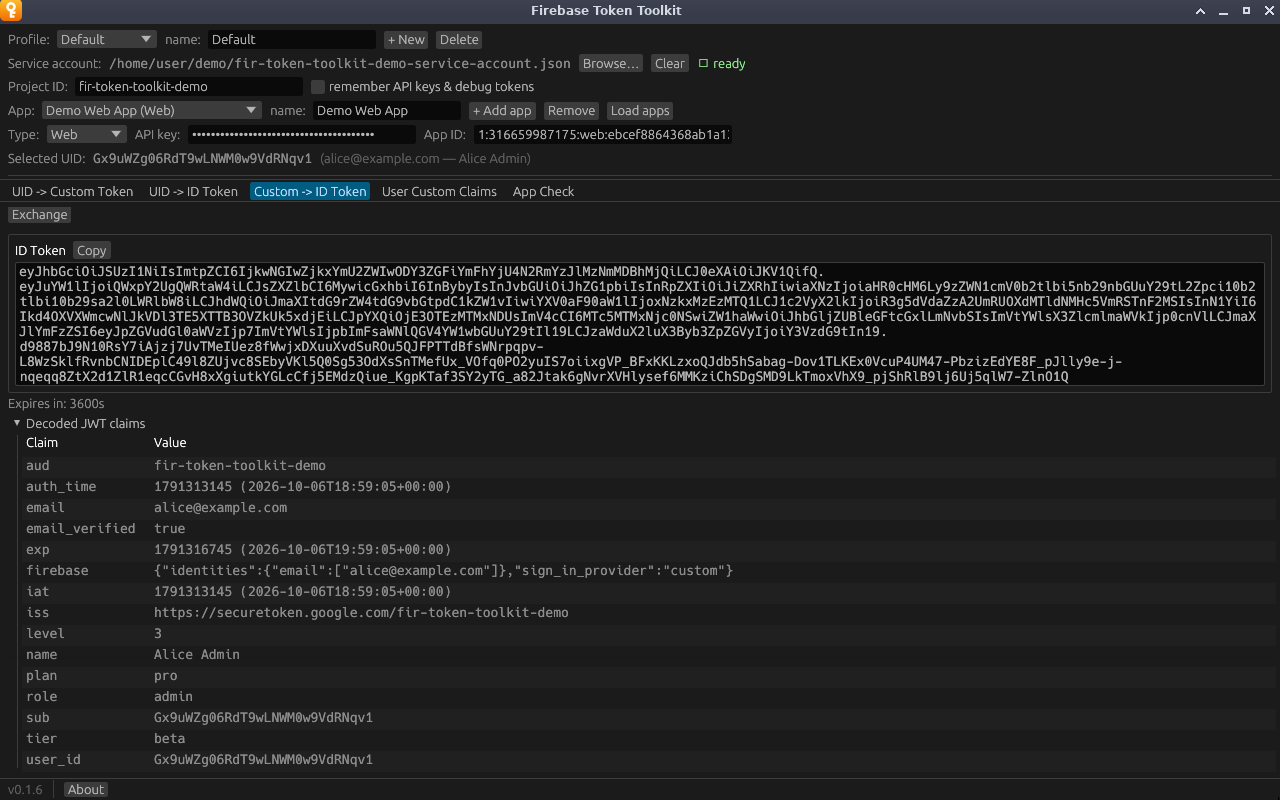
Task: Clear the service account path
Action: [670, 63]
